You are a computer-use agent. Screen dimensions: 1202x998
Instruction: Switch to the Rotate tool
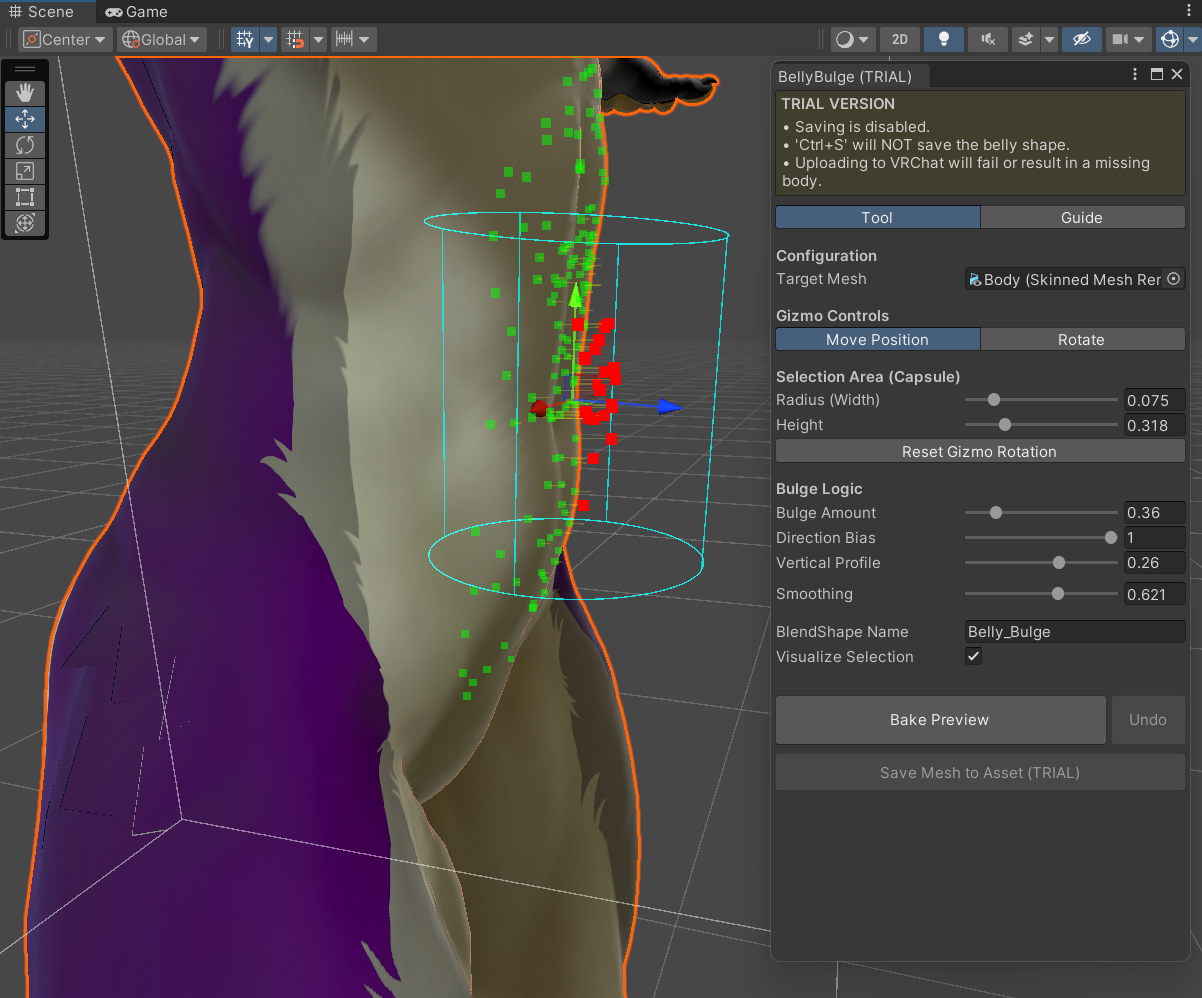25,145
